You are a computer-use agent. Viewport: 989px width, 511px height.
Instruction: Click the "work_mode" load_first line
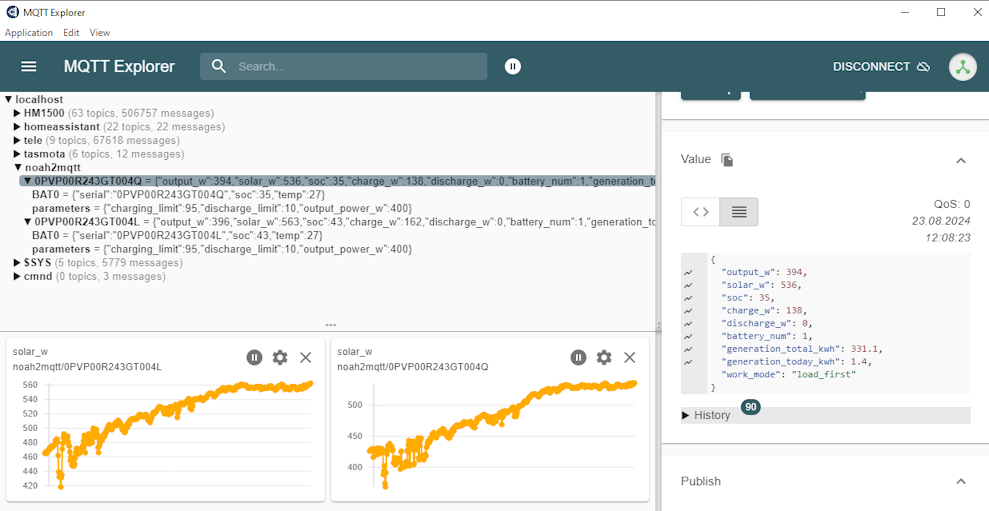pos(788,375)
